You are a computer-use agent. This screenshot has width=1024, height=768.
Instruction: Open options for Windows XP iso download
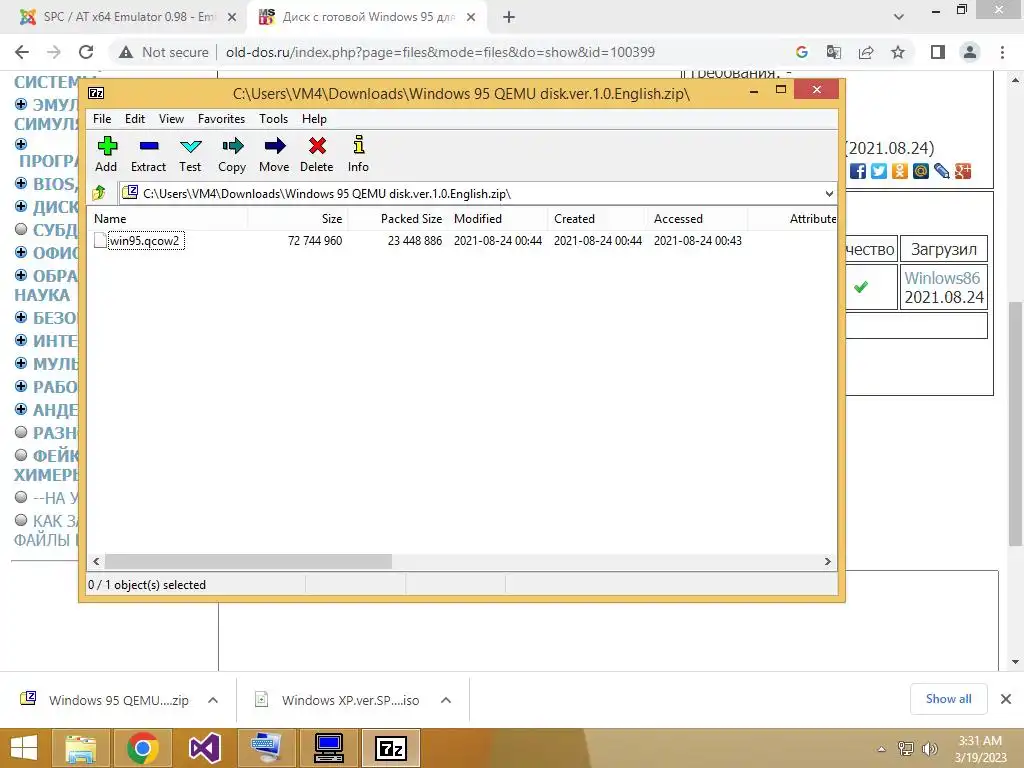(446, 700)
